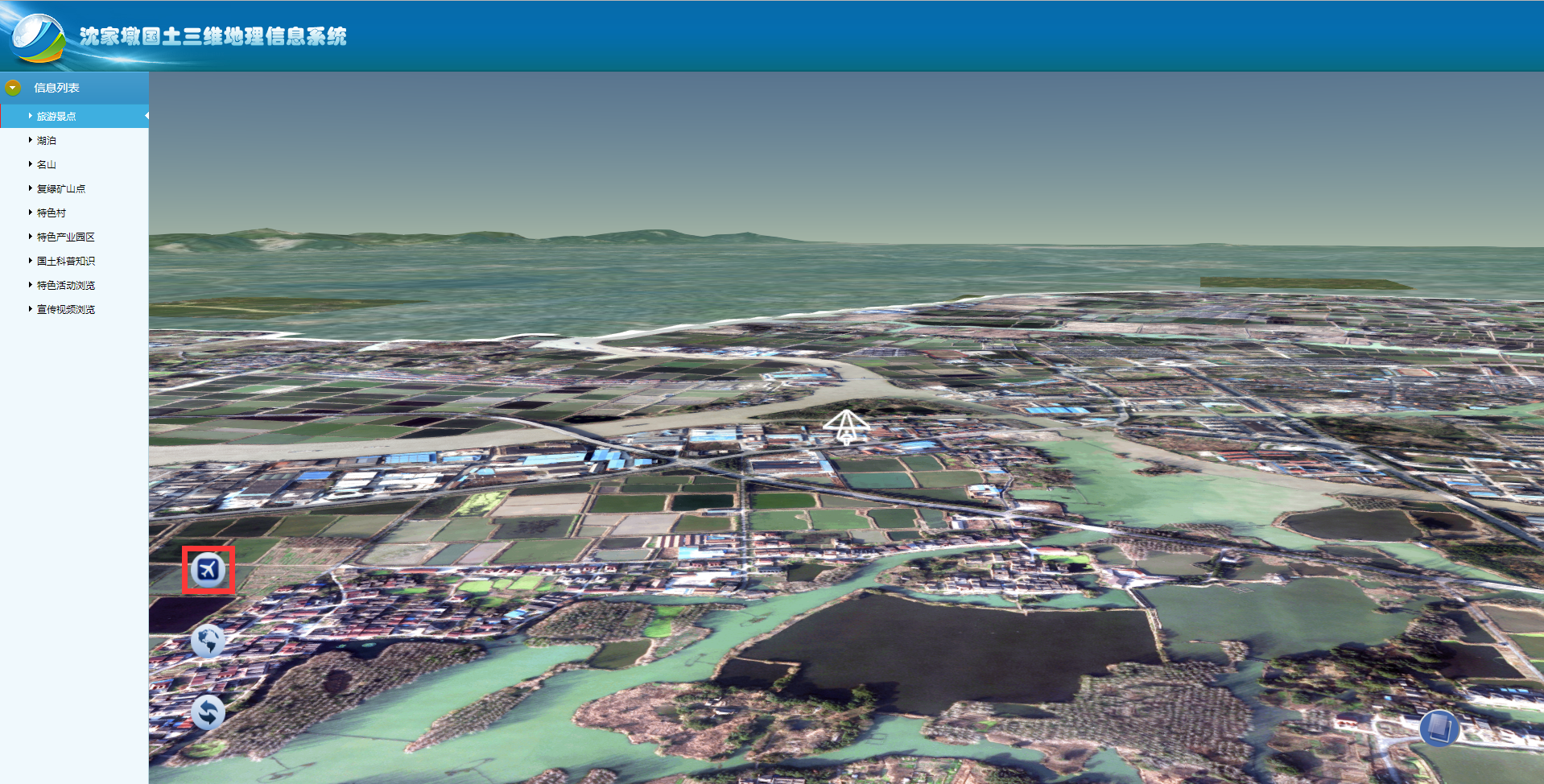This screenshot has height=784, width=1544.
Task: Open the blue book icon on the map
Action: (x=1439, y=728)
